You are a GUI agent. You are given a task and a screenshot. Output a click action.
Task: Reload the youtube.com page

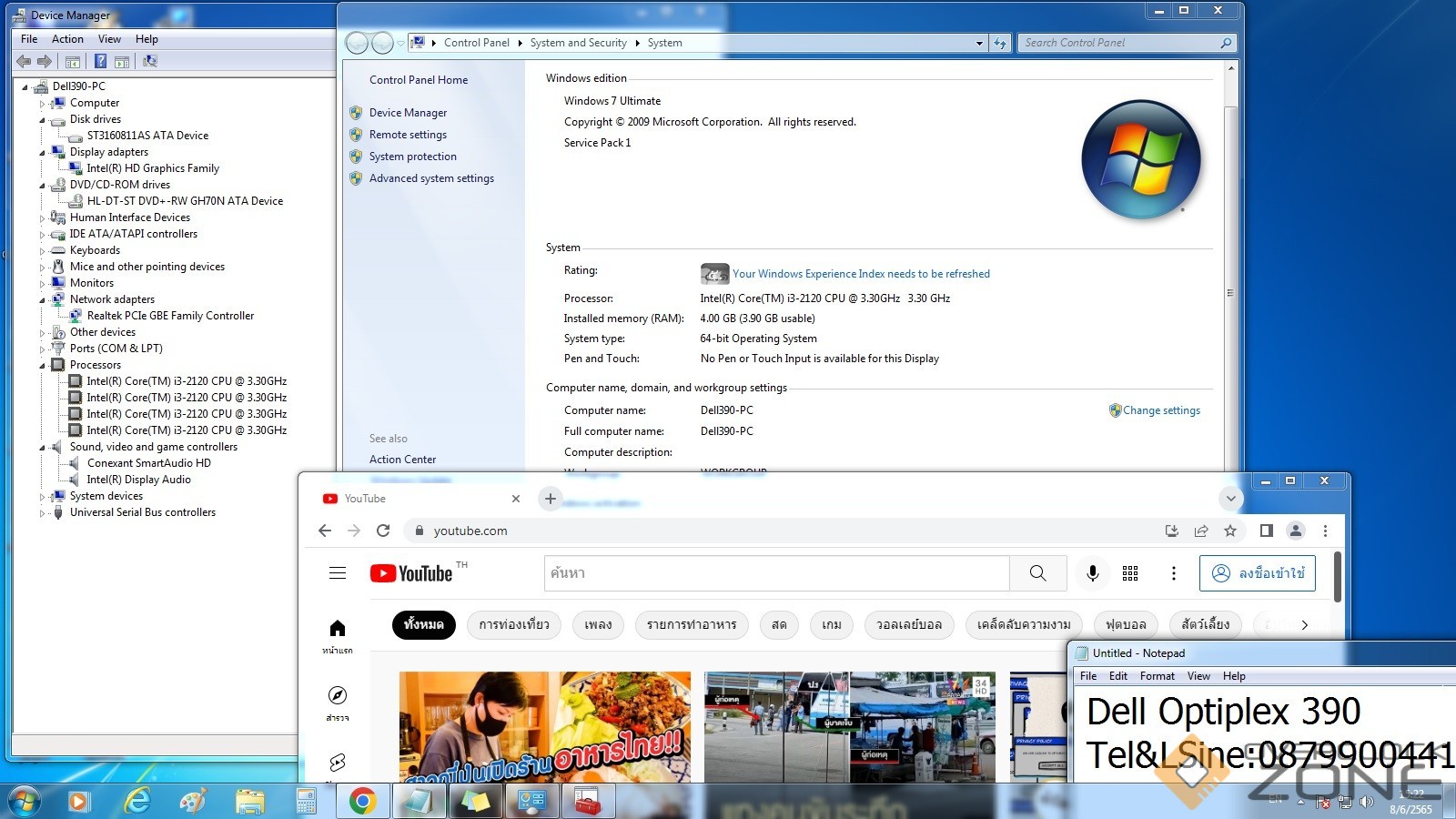point(383,531)
